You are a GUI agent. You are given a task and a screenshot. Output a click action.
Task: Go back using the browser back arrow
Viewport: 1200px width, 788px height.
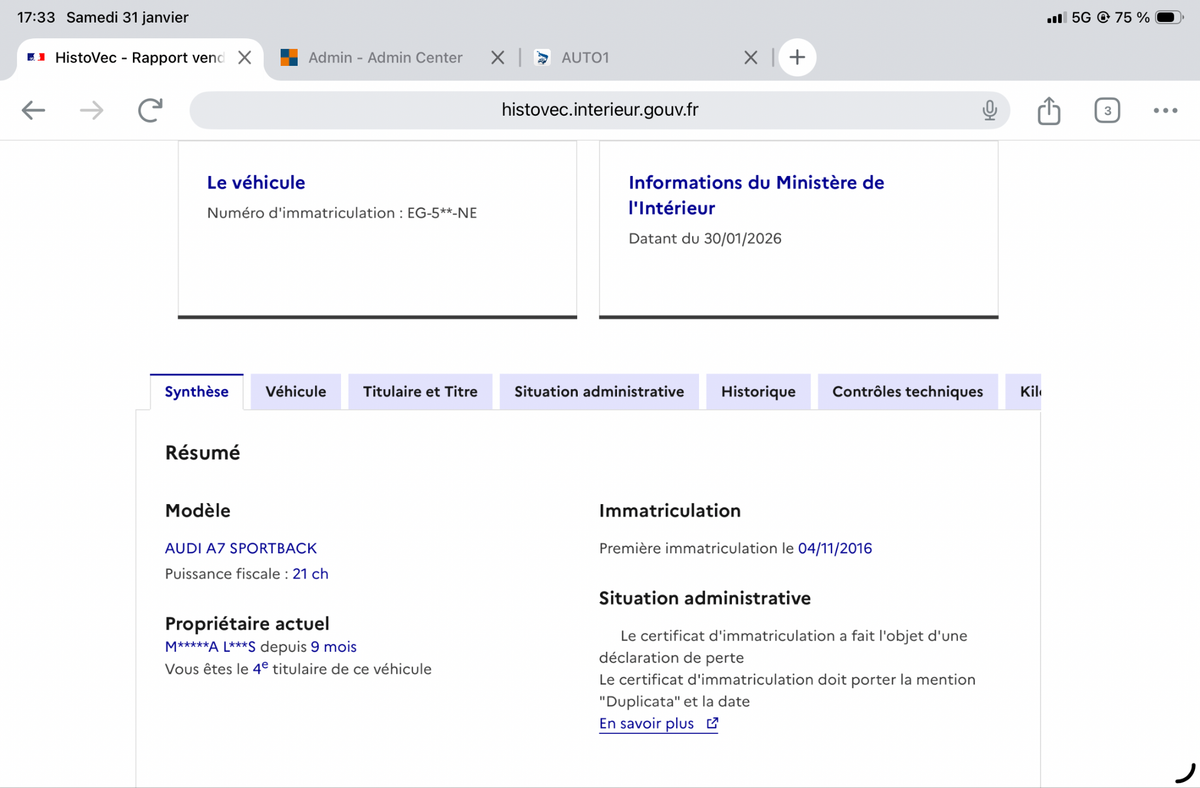(34, 110)
